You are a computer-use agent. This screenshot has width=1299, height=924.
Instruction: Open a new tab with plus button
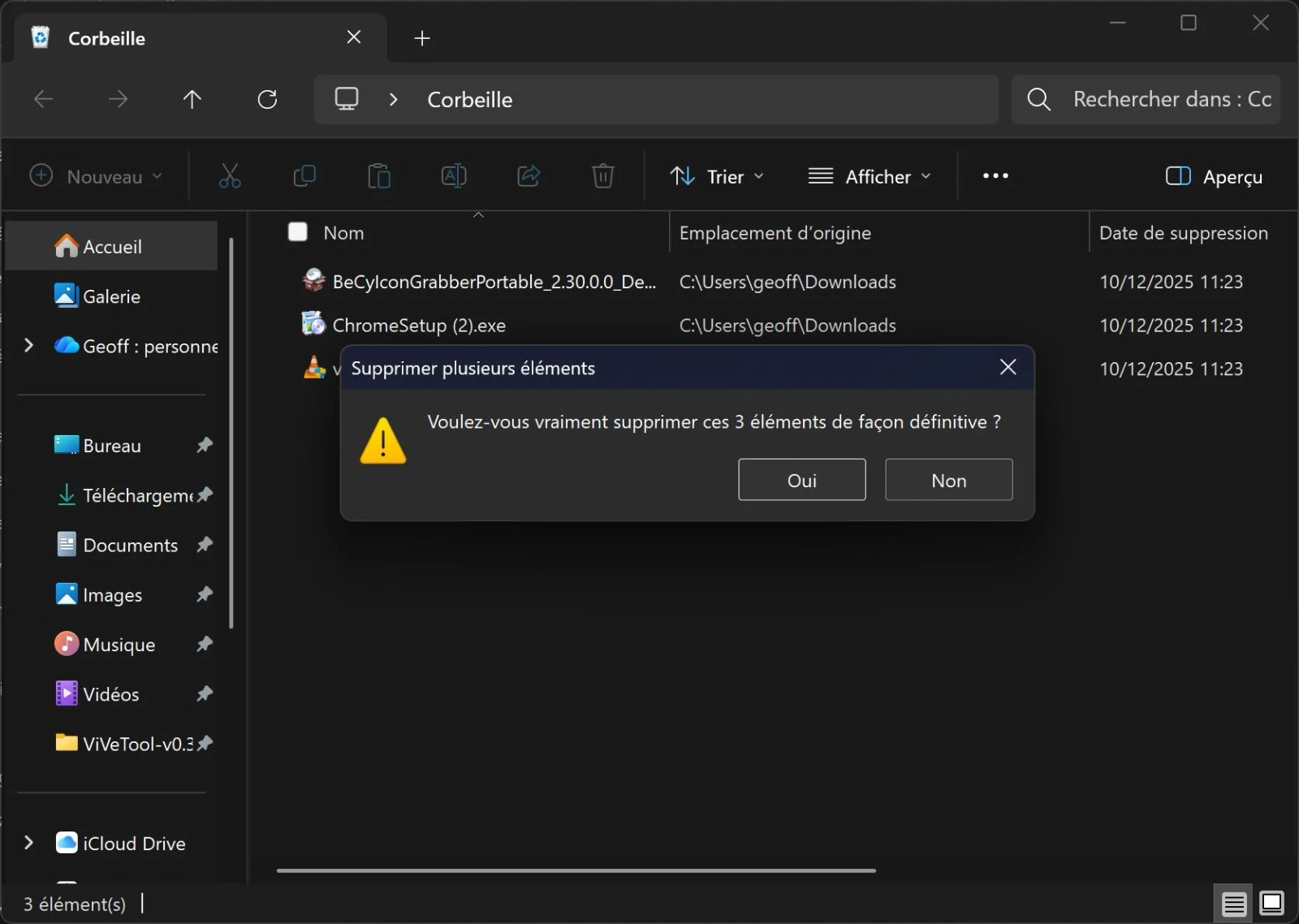422,38
